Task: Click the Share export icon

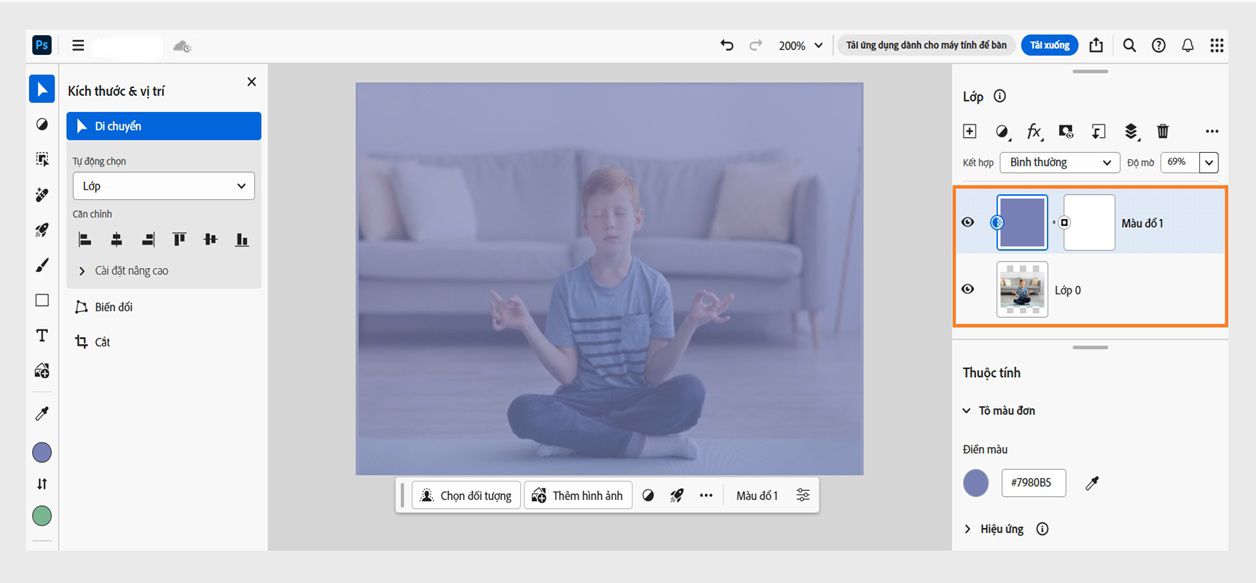Action: coord(1096,45)
